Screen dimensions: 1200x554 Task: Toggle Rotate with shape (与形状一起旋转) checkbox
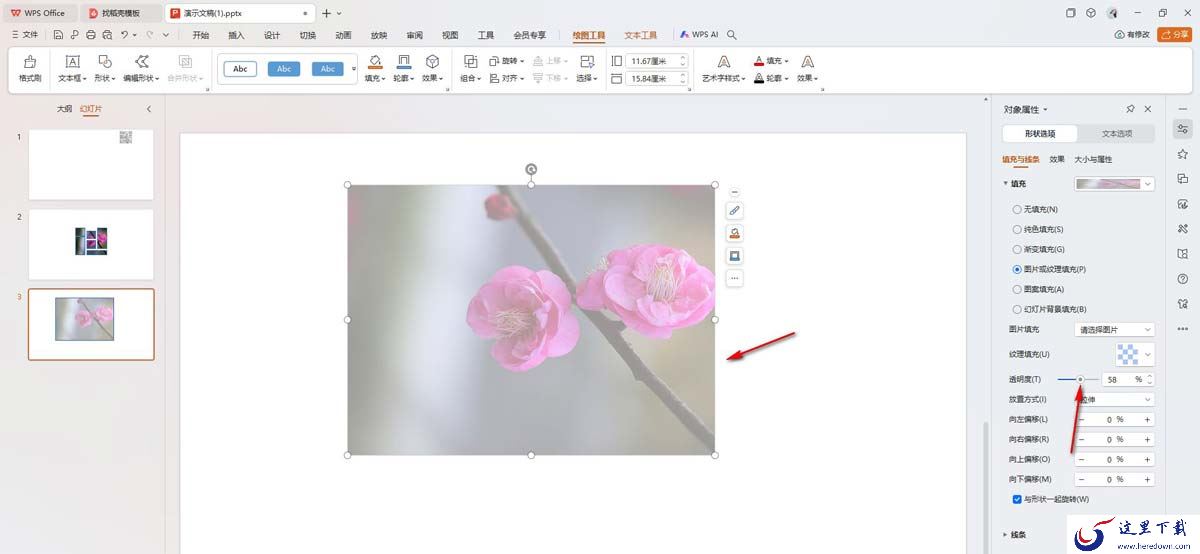1017,499
